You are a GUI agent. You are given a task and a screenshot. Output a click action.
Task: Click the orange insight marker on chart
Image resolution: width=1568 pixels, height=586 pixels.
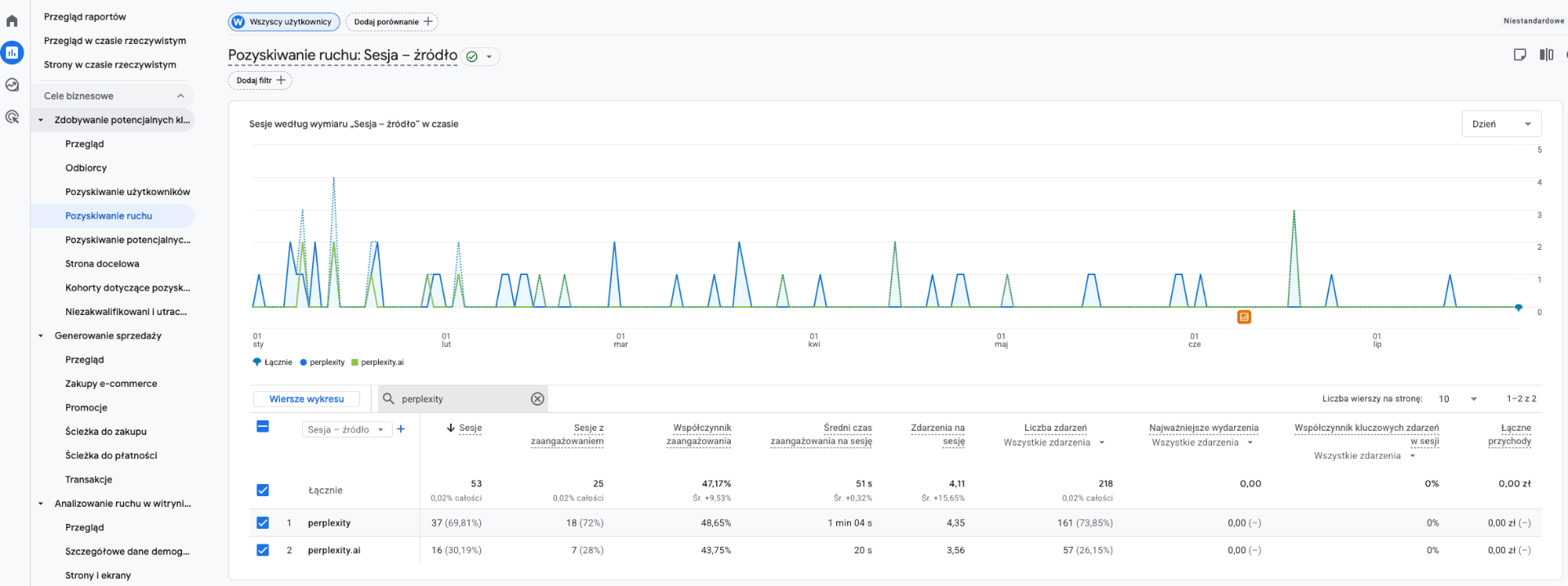click(1244, 317)
